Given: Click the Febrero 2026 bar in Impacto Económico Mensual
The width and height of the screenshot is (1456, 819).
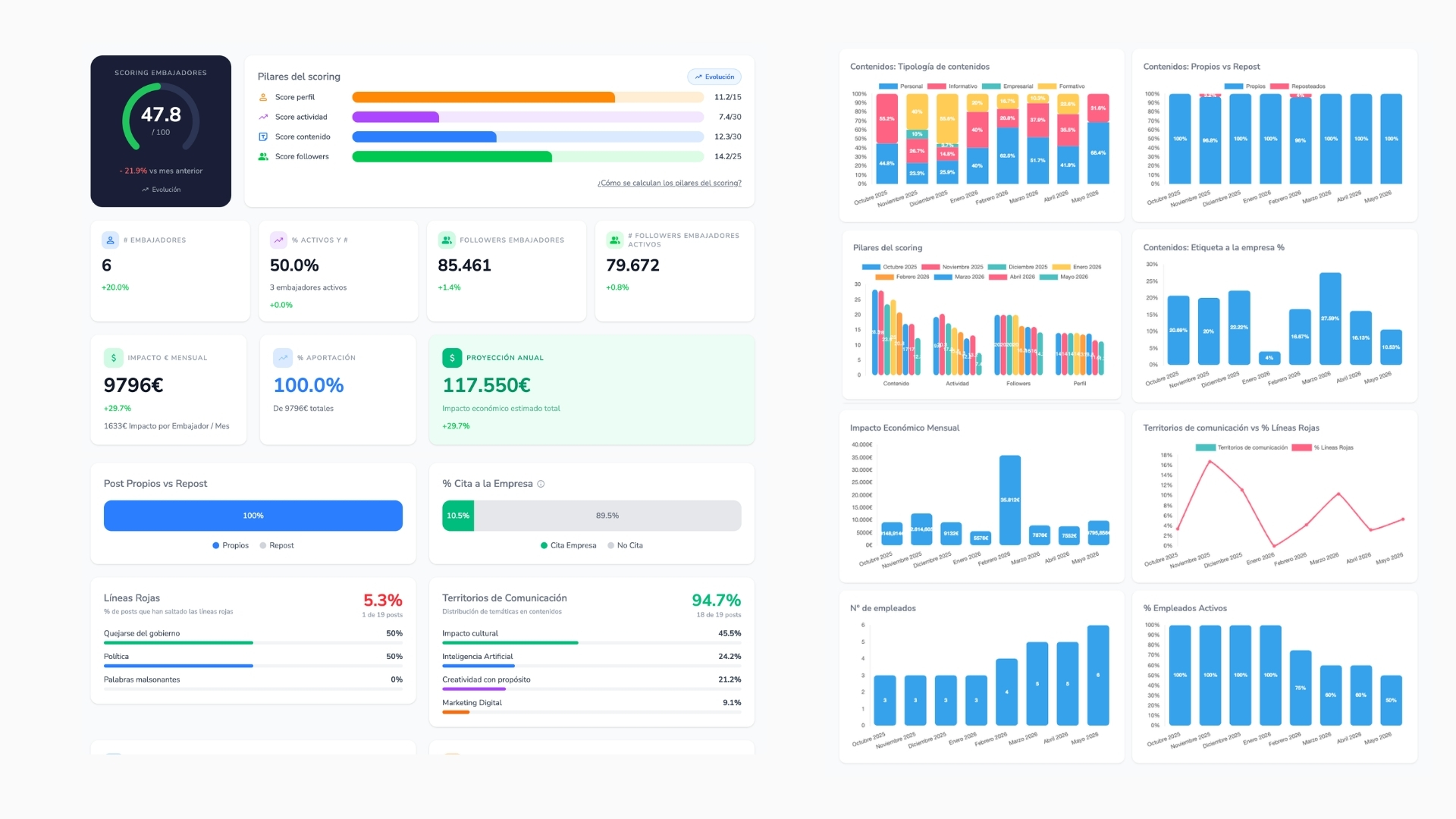Looking at the screenshot, I should 1010,500.
